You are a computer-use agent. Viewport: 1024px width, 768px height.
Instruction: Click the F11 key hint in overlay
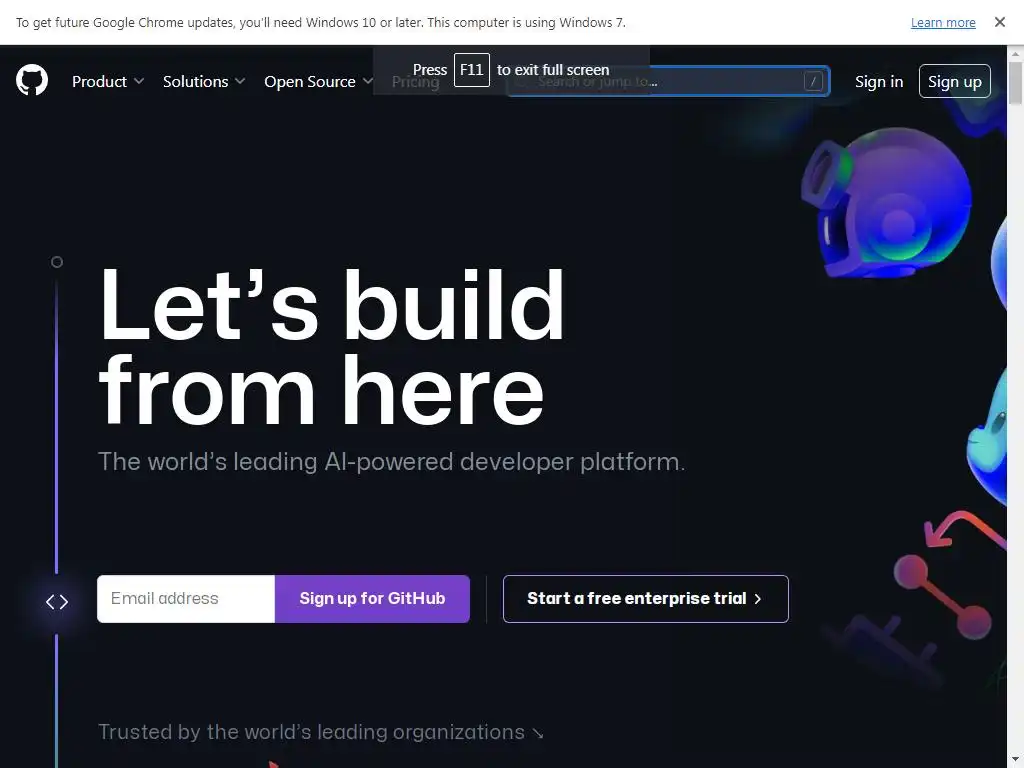tap(472, 70)
